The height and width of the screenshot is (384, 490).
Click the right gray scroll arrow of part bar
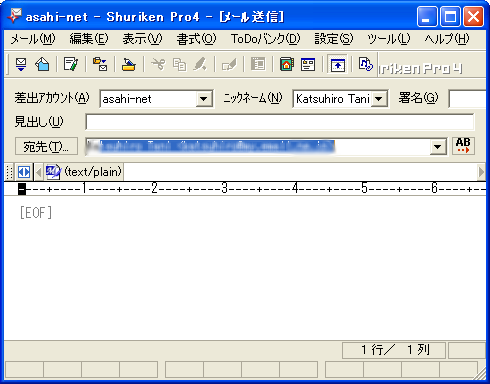point(481,172)
